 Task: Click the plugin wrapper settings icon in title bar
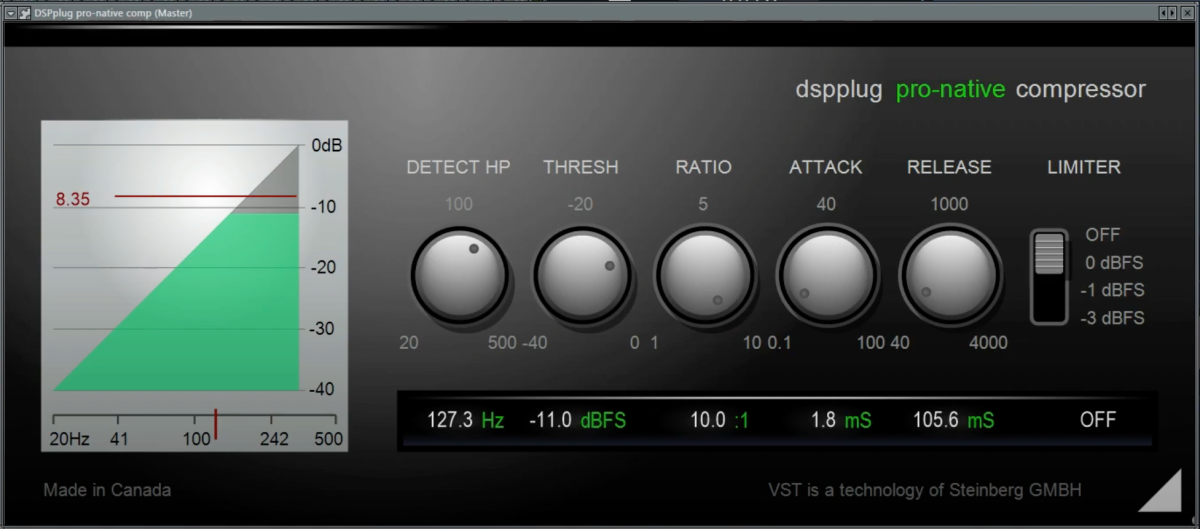point(24,13)
